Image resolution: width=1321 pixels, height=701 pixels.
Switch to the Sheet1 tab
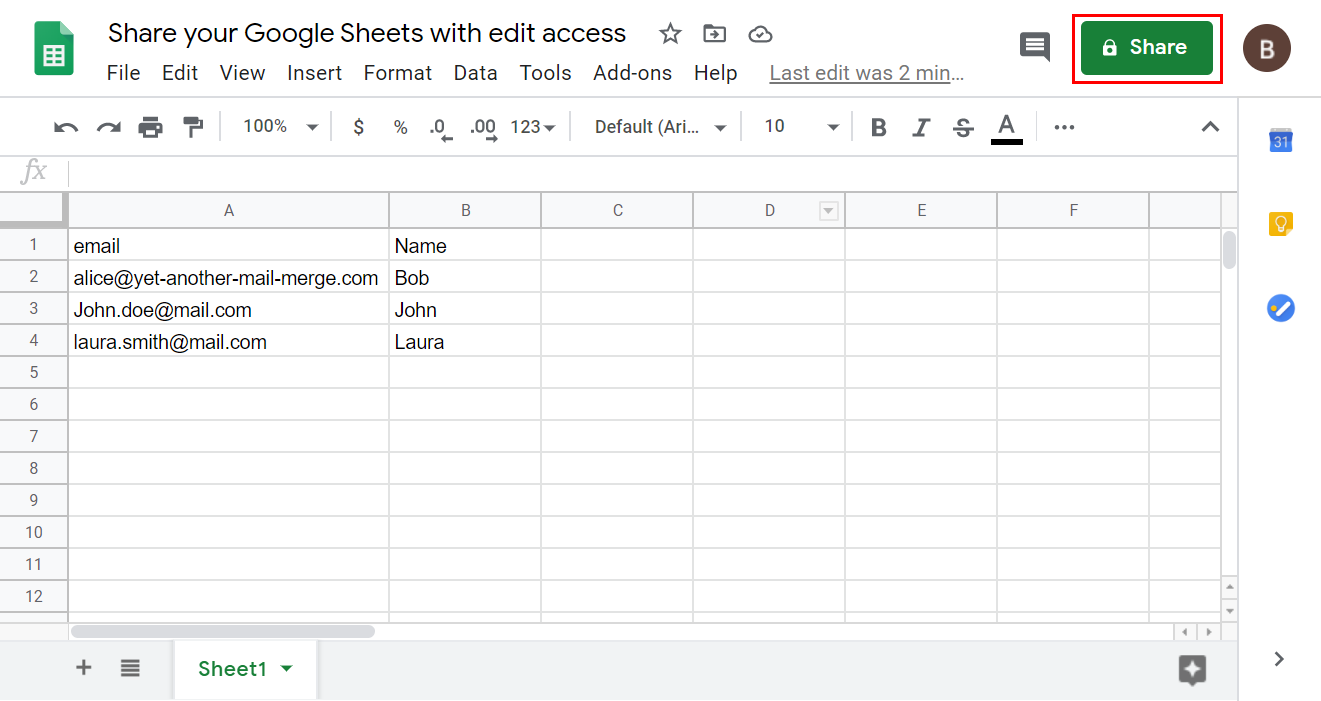click(233, 669)
